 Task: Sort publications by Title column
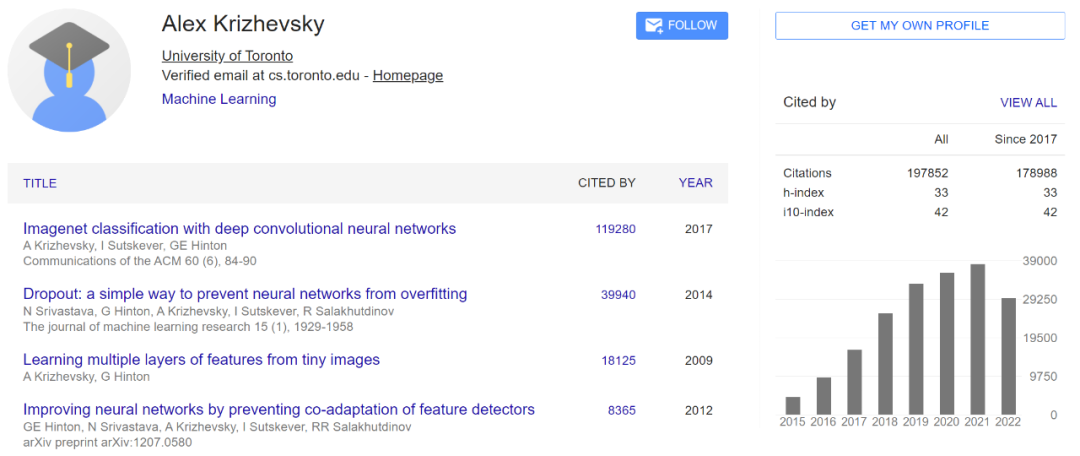point(40,183)
